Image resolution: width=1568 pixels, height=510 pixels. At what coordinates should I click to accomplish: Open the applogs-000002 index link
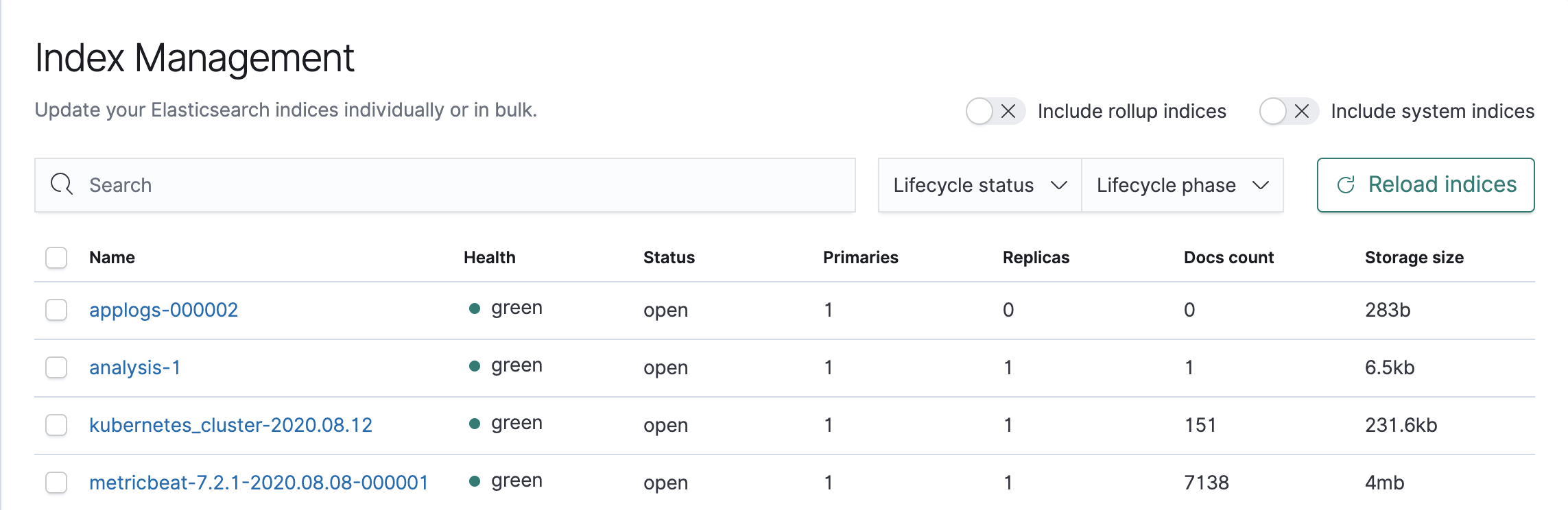point(163,310)
